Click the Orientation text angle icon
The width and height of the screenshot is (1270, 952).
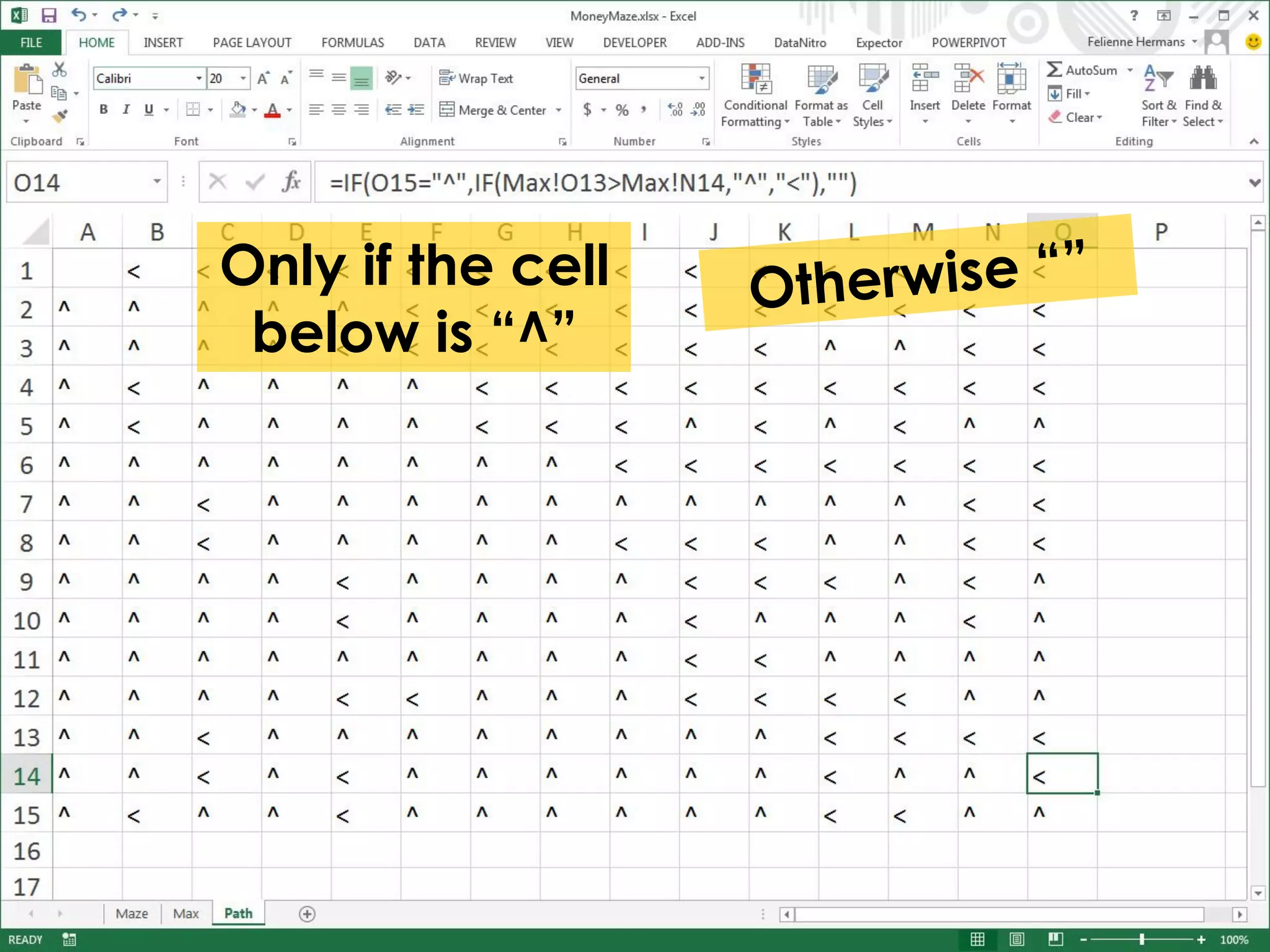pyautogui.click(x=393, y=77)
